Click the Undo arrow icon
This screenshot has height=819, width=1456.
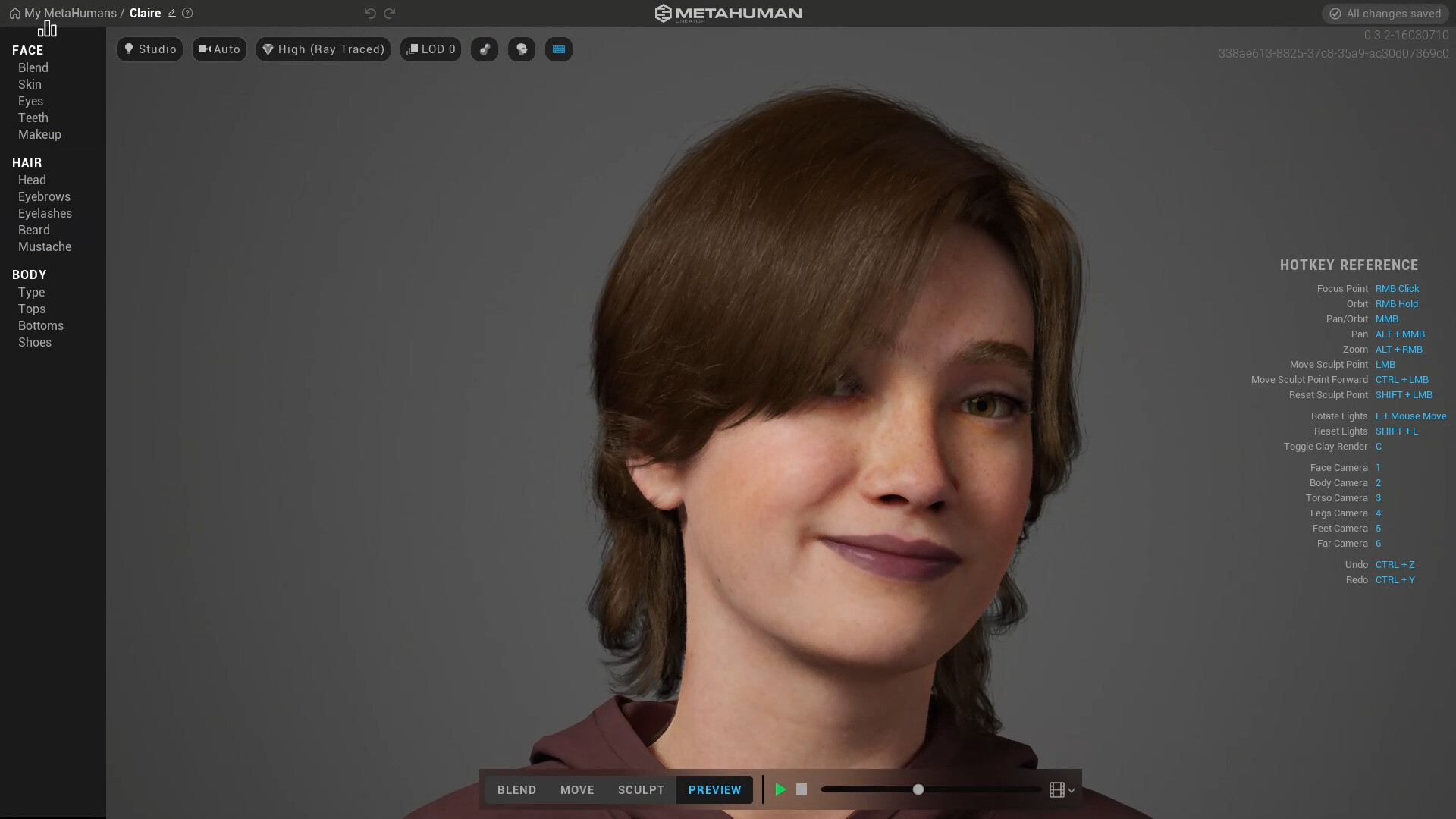(369, 13)
